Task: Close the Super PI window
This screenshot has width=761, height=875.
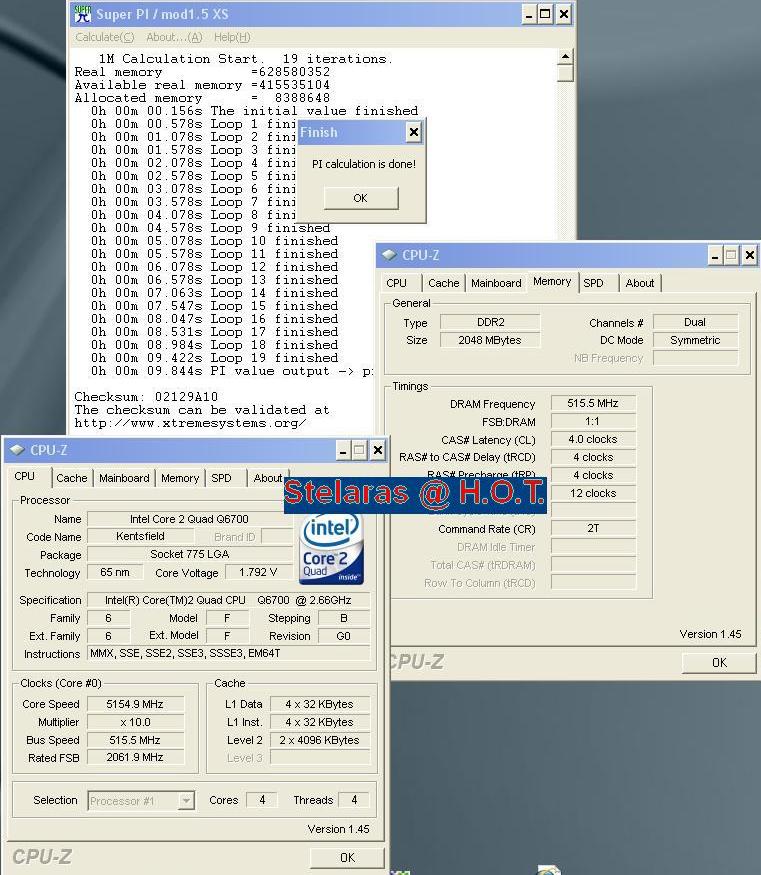Action: (x=564, y=15)
